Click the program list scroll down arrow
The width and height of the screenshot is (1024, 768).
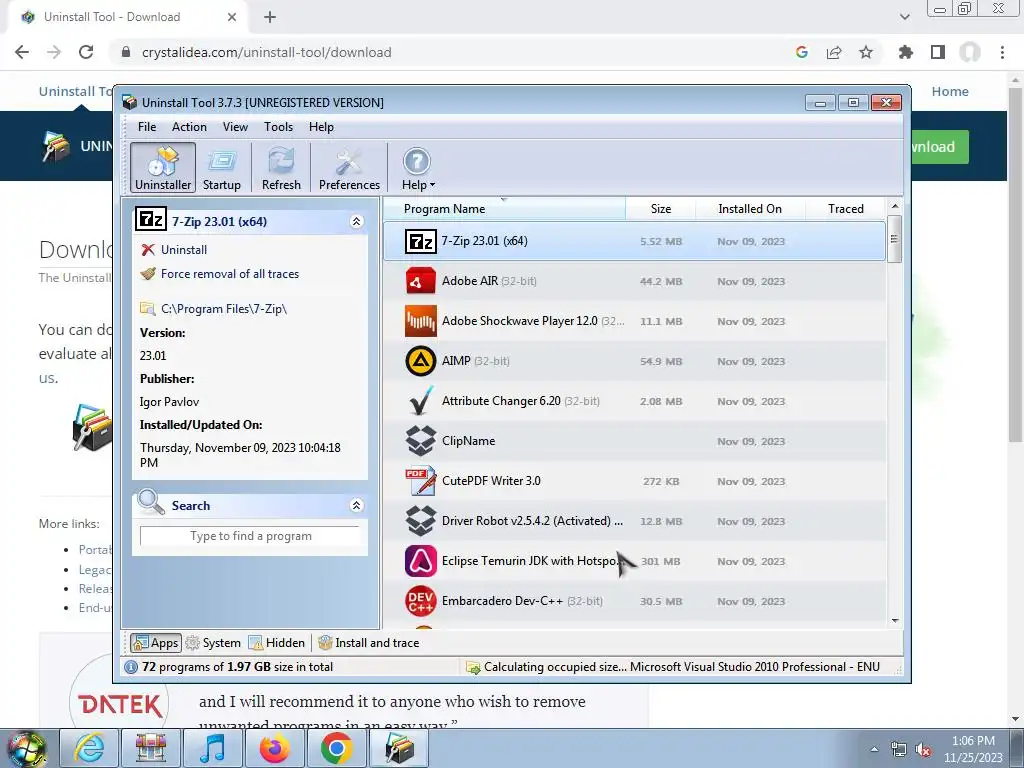895,620
